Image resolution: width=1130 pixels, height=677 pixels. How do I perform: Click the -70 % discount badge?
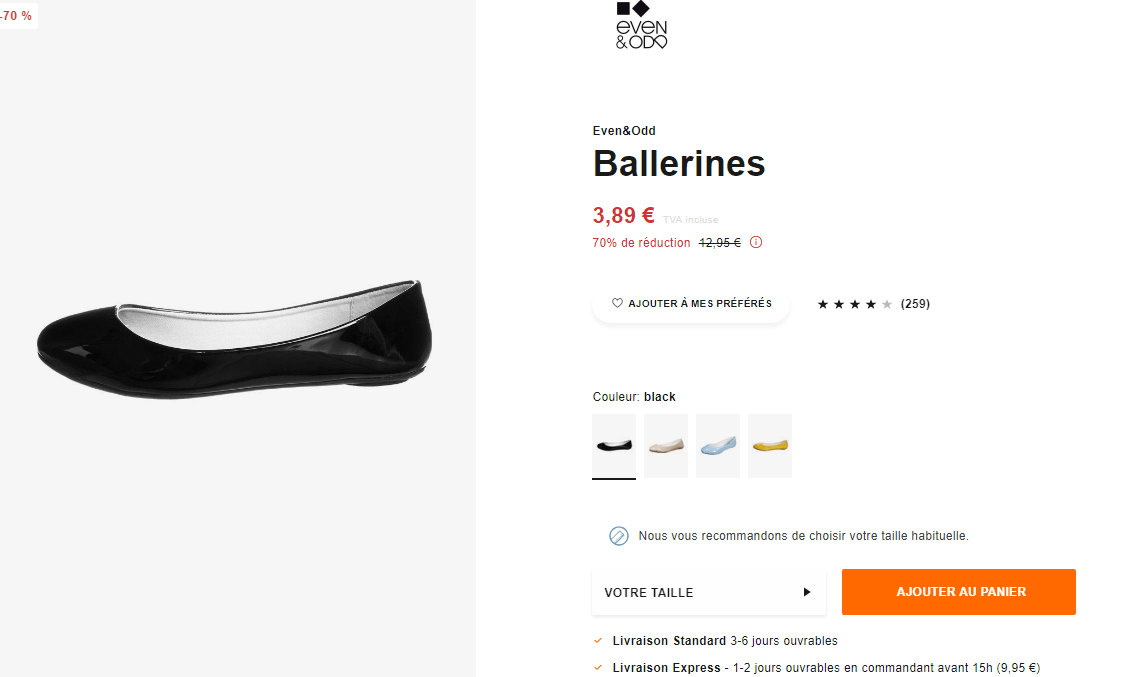[x=17, y=16]
